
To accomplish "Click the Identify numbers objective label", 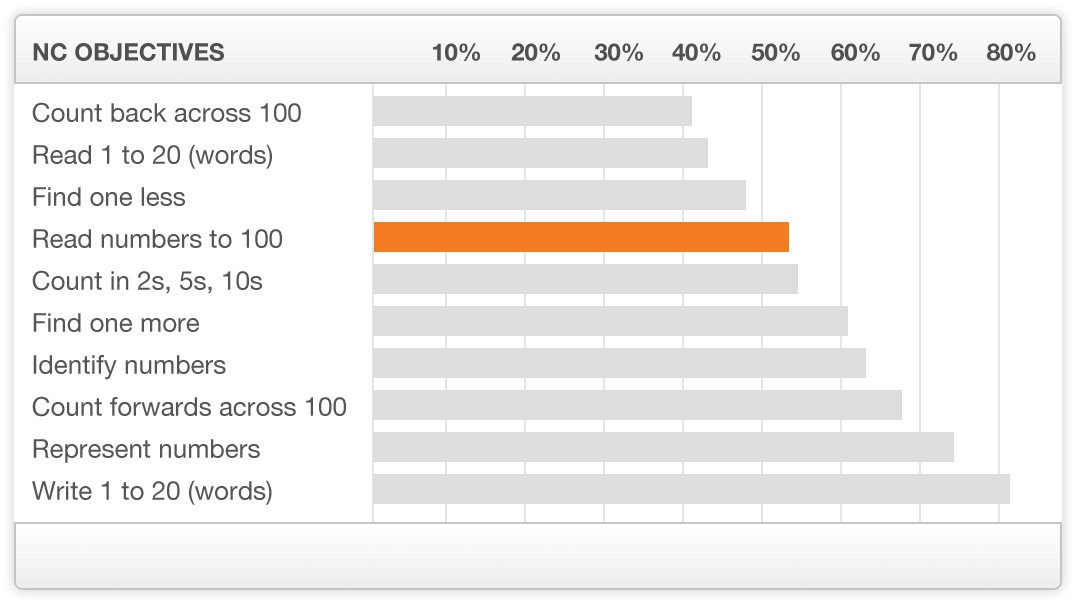I will [129, 365].
